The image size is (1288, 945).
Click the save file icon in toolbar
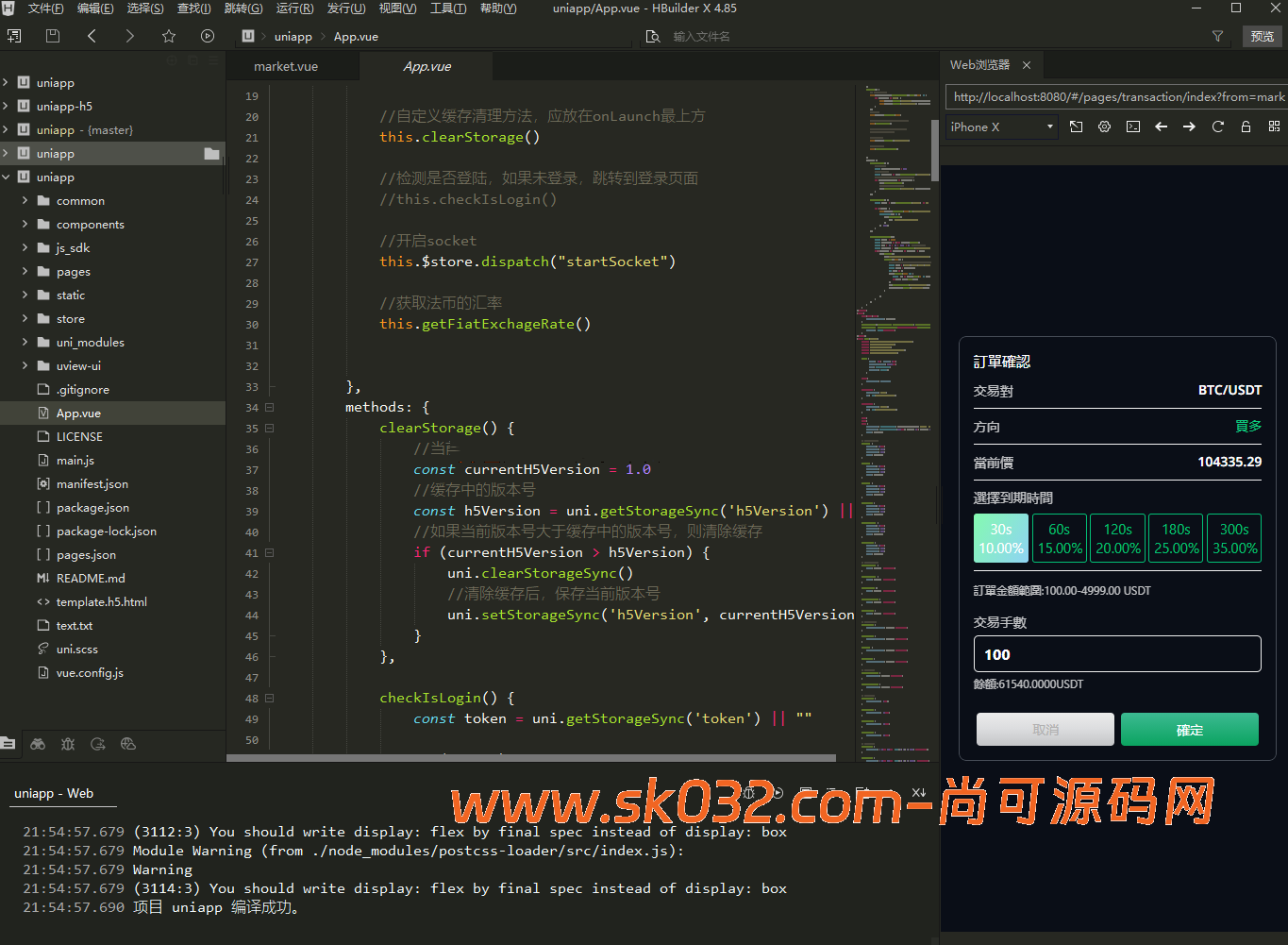[x=53, y=36]
